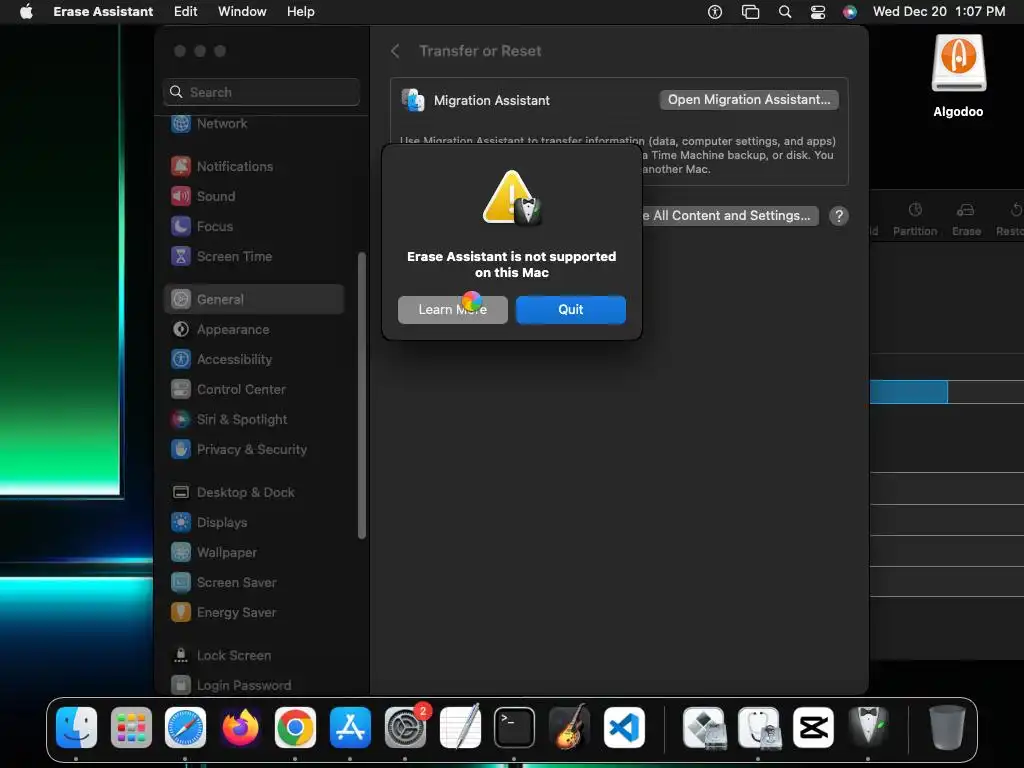This screenshot has height=768, width=1024.
Task: Select Desktop & Dock in the sidebar
Action: (x=255, y=493)
